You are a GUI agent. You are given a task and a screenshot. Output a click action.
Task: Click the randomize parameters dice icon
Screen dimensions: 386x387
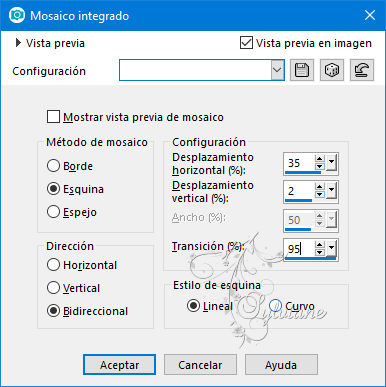tap(332, 70)
